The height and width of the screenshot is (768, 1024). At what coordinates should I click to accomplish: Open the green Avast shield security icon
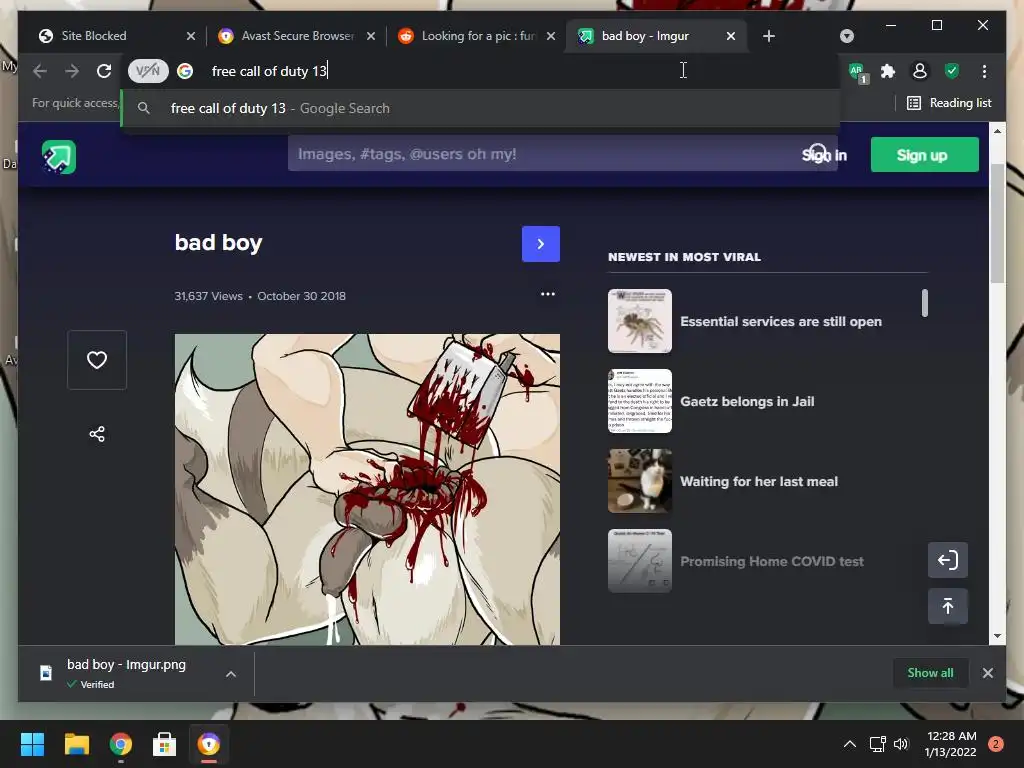tap(952, 71)
